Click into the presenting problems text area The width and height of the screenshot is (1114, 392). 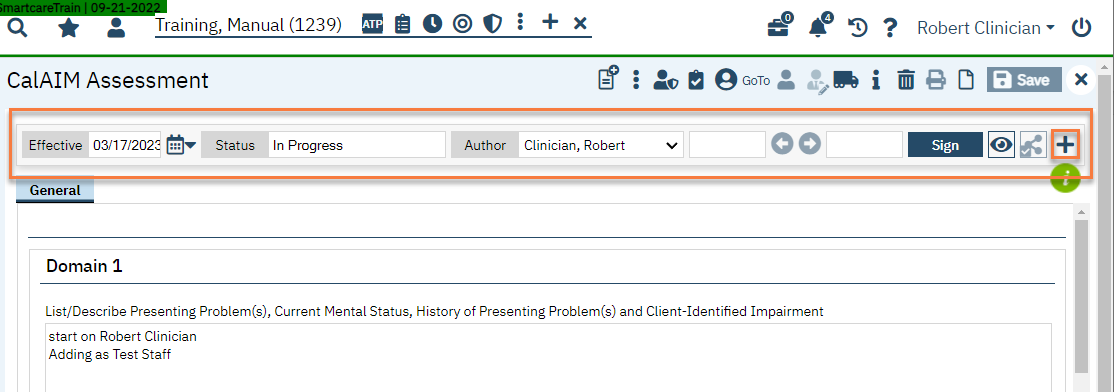pyautogui.click(x=548, y=357)
